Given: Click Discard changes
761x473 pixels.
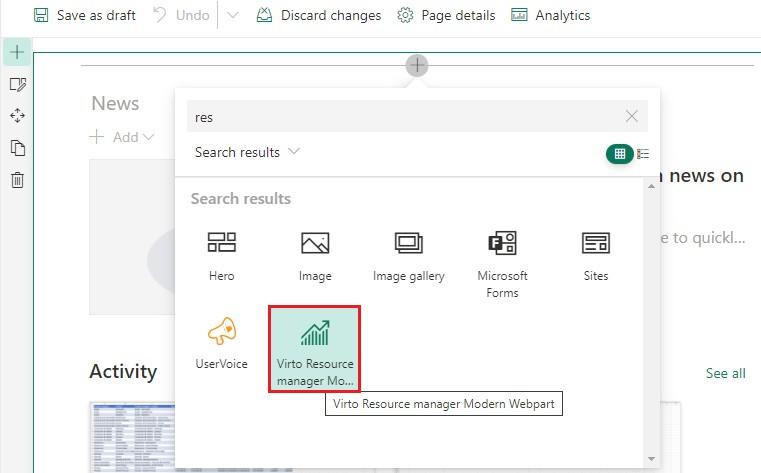Looking at the screenshot, I should point(319,16).
